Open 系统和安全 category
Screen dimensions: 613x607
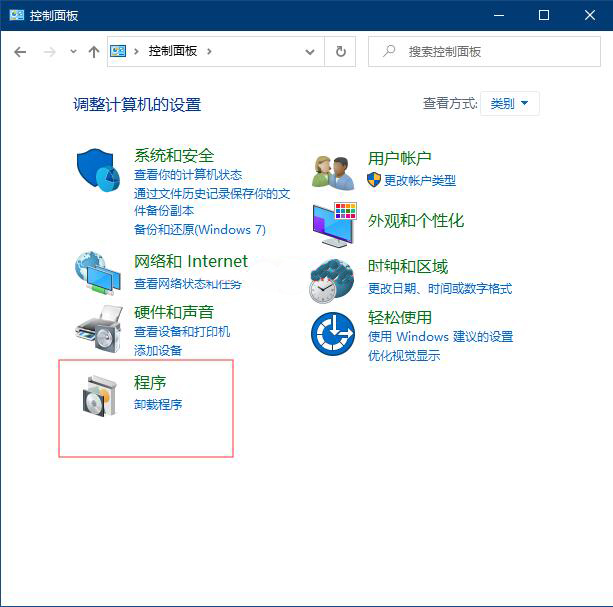click(174, 156)
